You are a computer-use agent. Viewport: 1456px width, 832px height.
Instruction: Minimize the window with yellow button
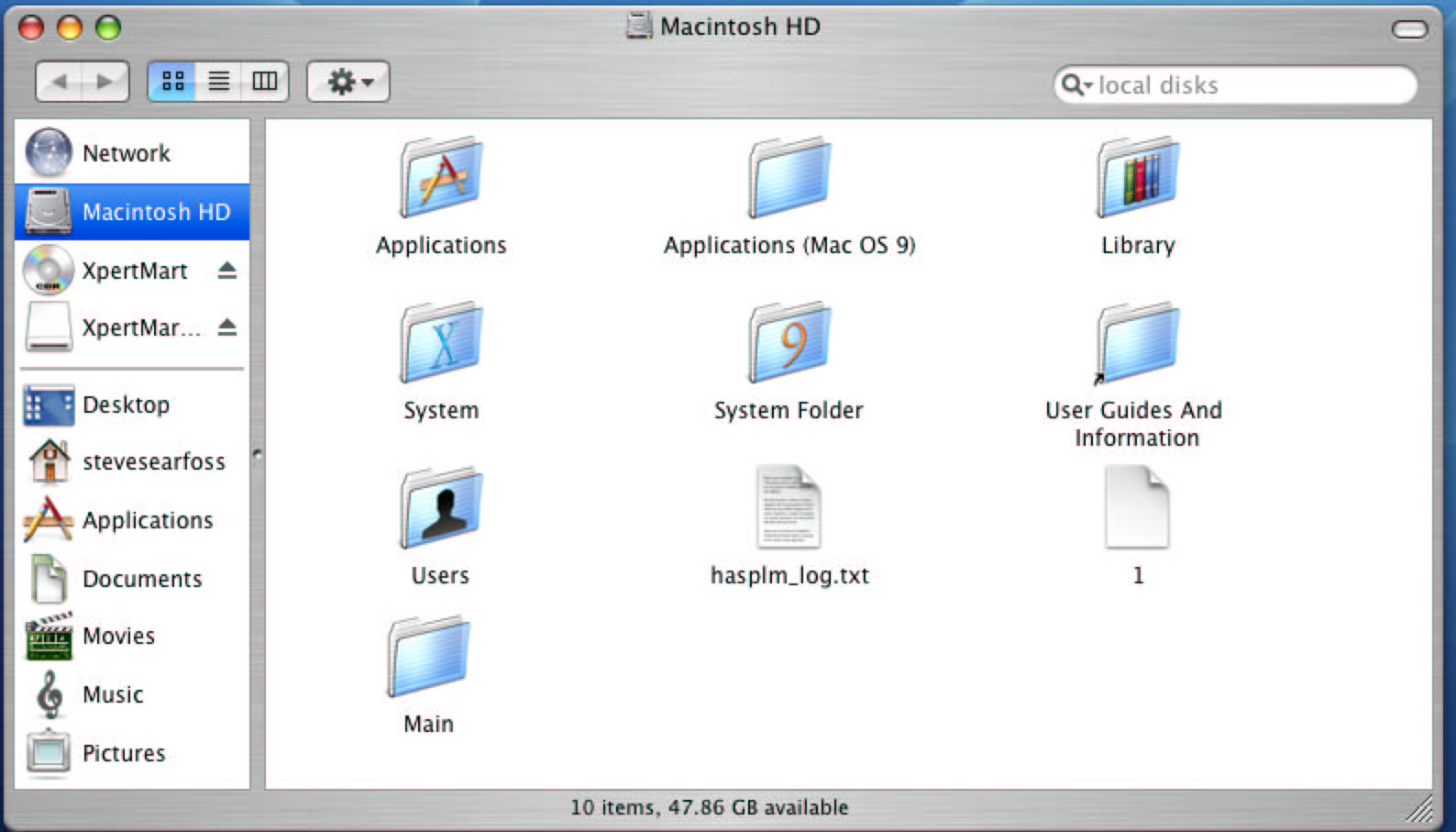pyautogui.click(x=70, y=28)
